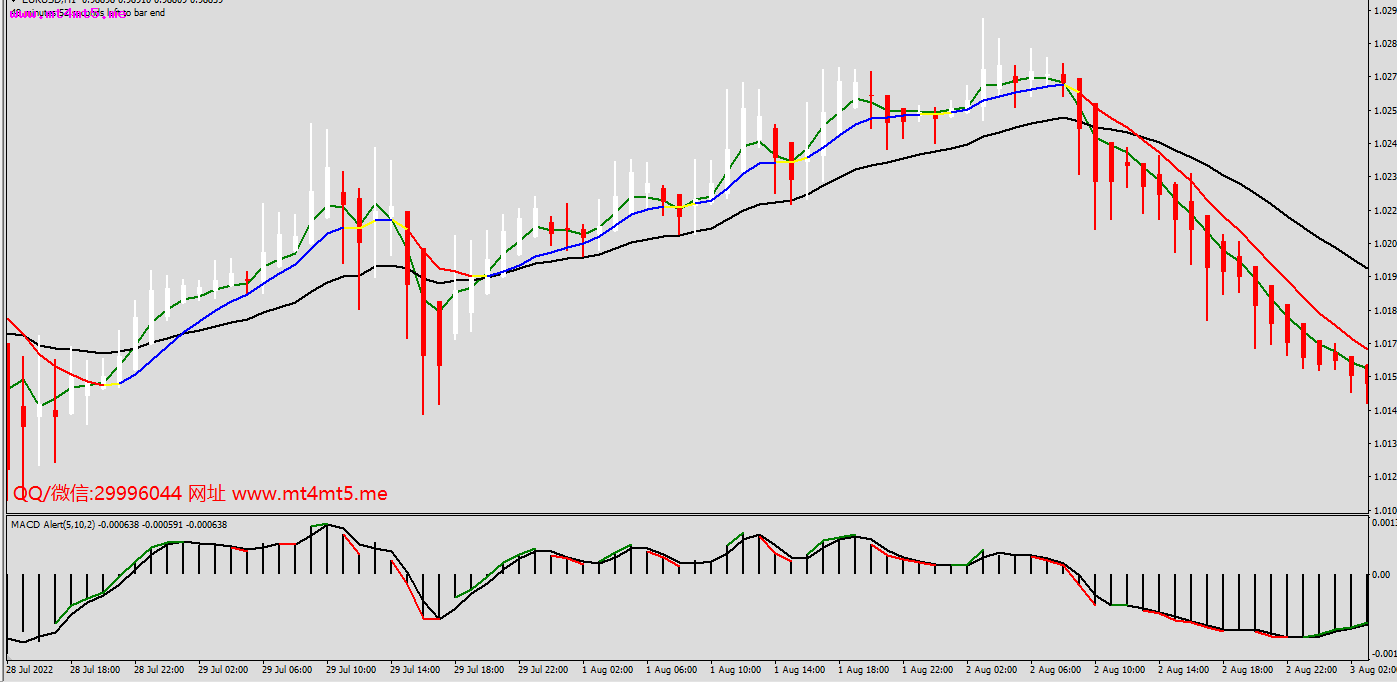Select the 28 Jul 18:00 time label
This screenshot has height=682, width=1397.
[x=95, y=669]
